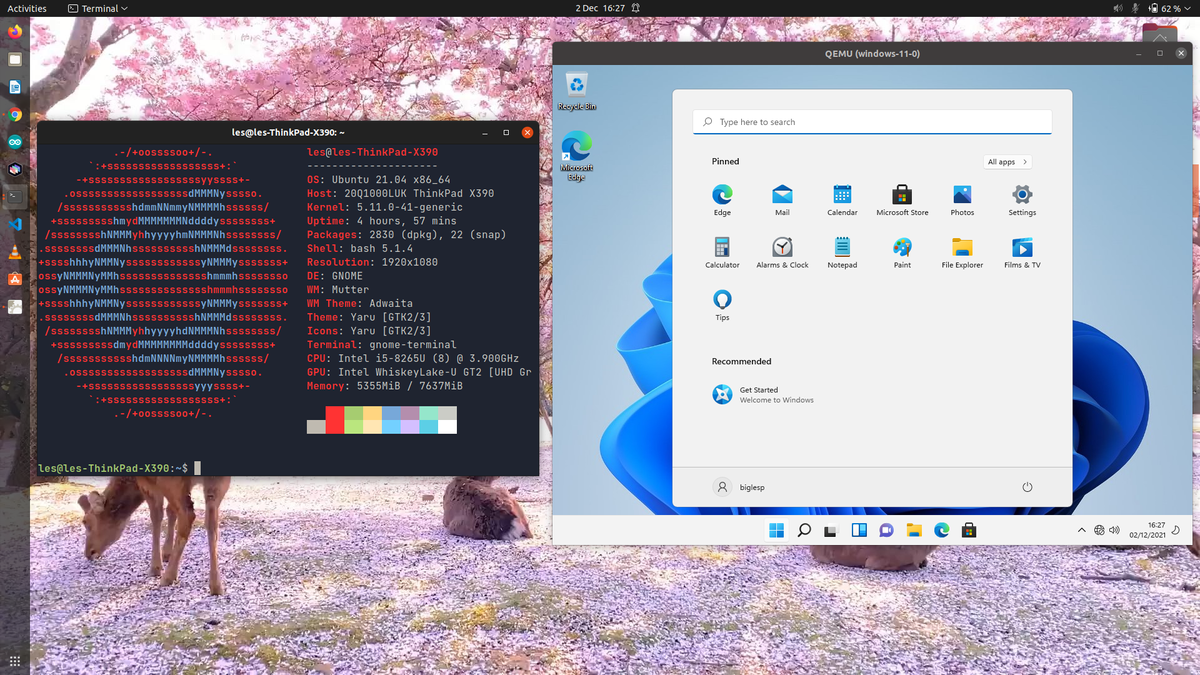Click the Windows power button
Screen dimensions: 1200x675
[x=1027, y=487]
